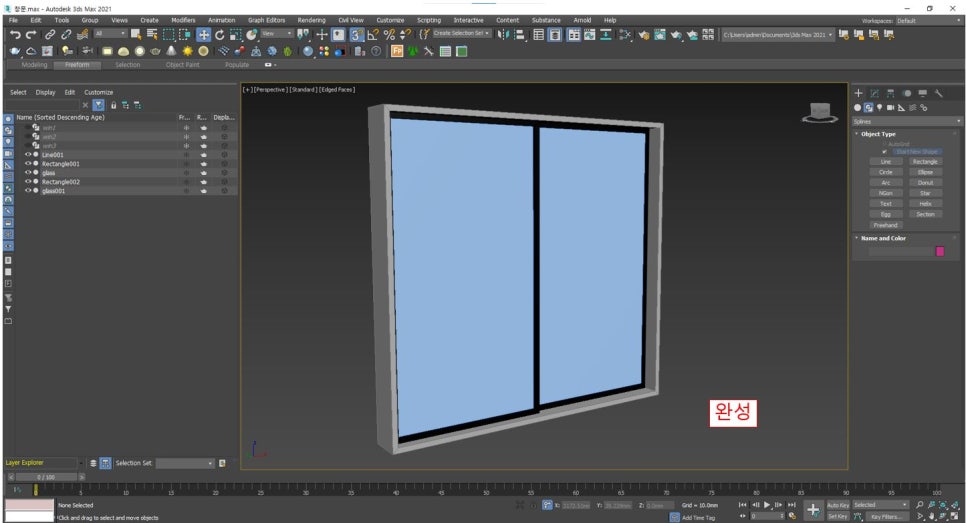Toggle the Scene Explorer icon
The height and width of the screenshot is (523, 966).
click(x=538, y=34)
